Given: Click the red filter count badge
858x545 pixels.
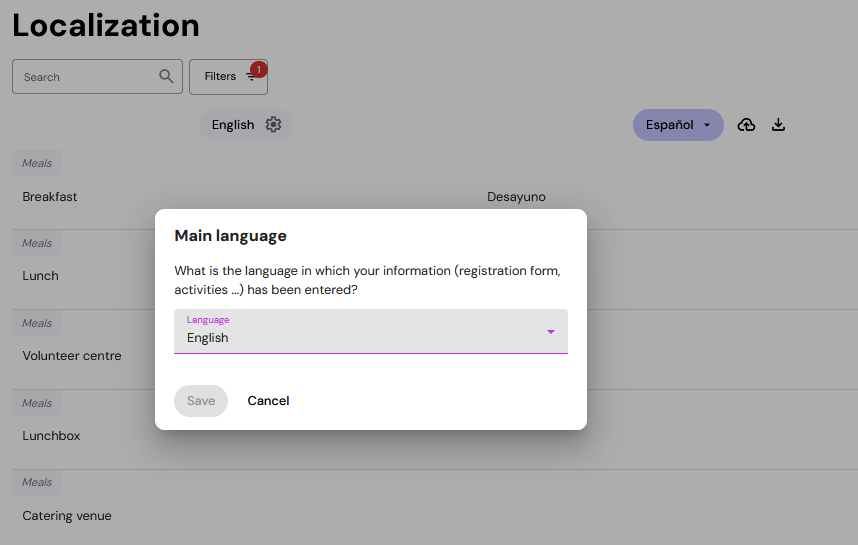Looking at the screenshot, I should [x=259, y=69].
